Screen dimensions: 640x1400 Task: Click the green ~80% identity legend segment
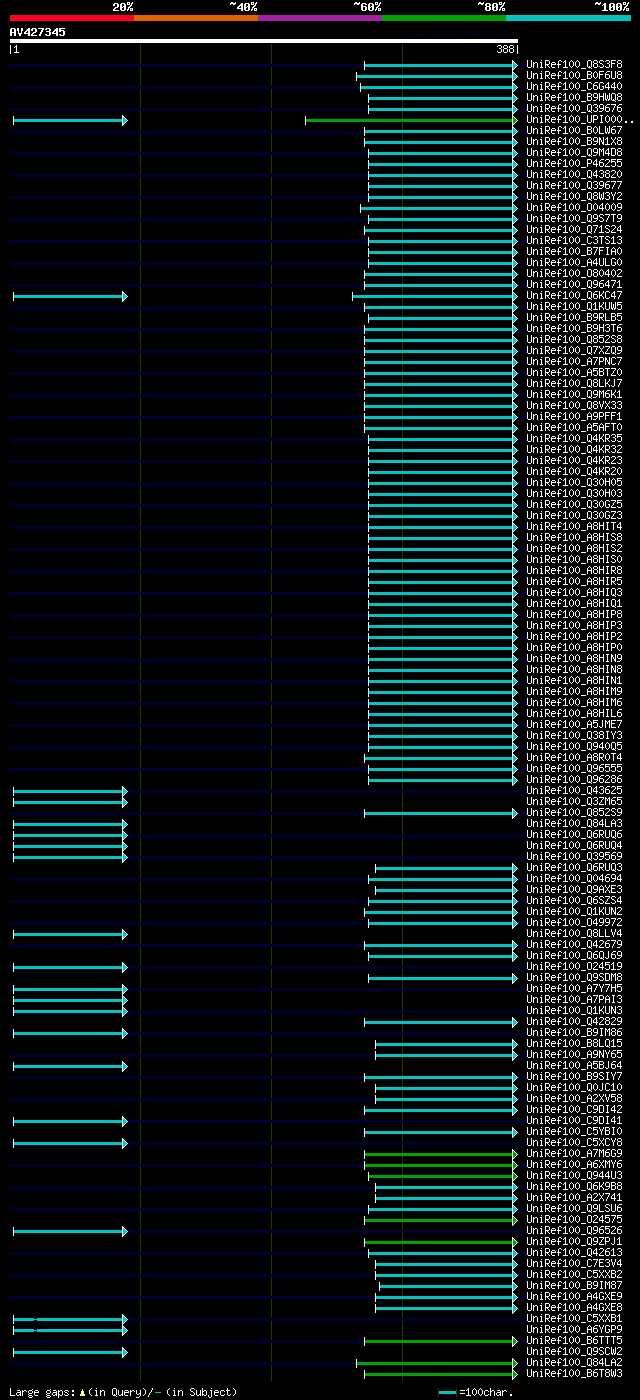(444, 17)
